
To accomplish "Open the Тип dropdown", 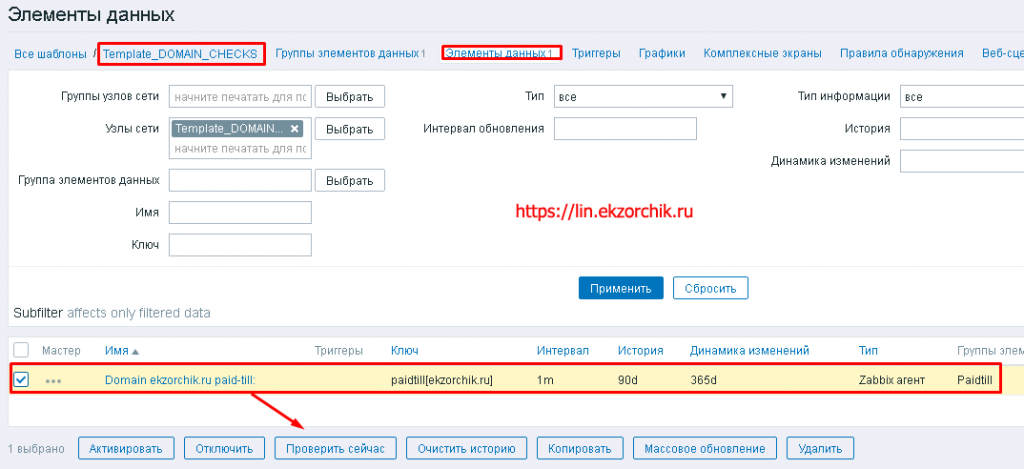I will 643,96.
